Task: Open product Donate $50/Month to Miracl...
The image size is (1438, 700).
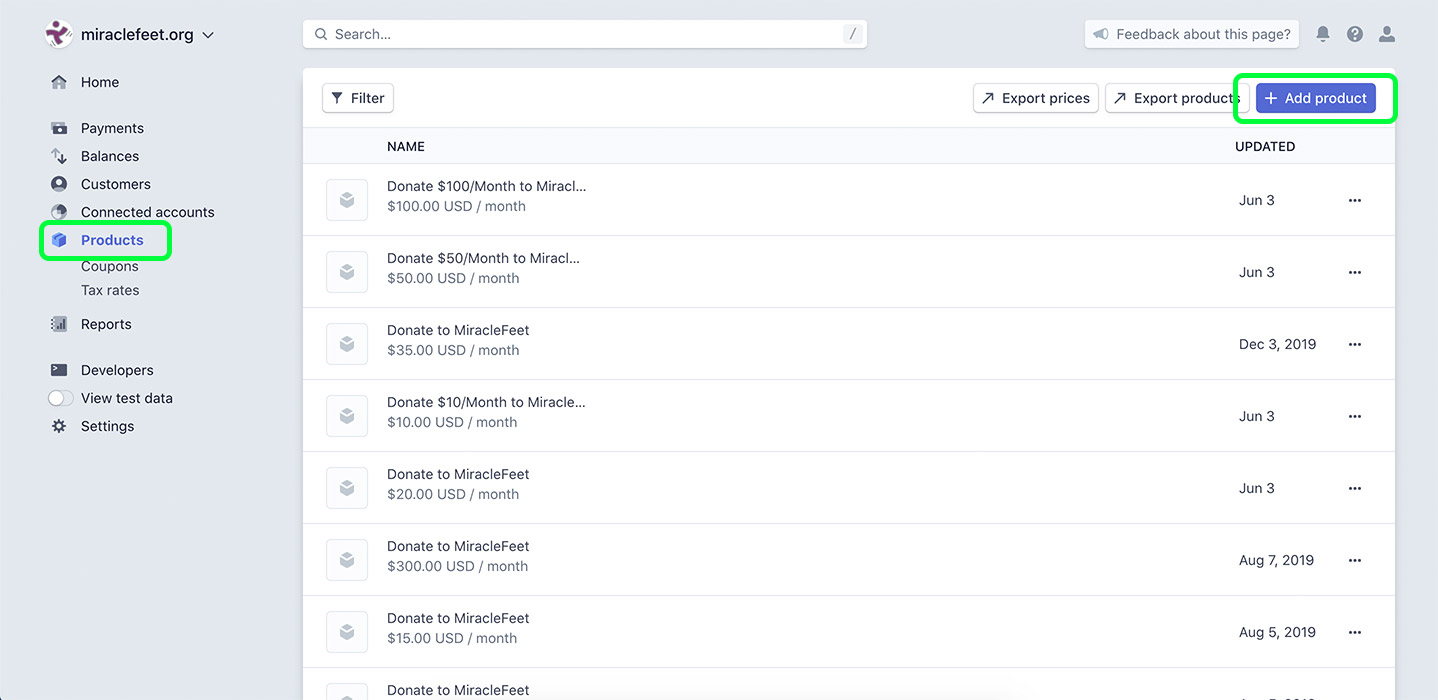Action: pyautogui.click(x=483, y=258)
